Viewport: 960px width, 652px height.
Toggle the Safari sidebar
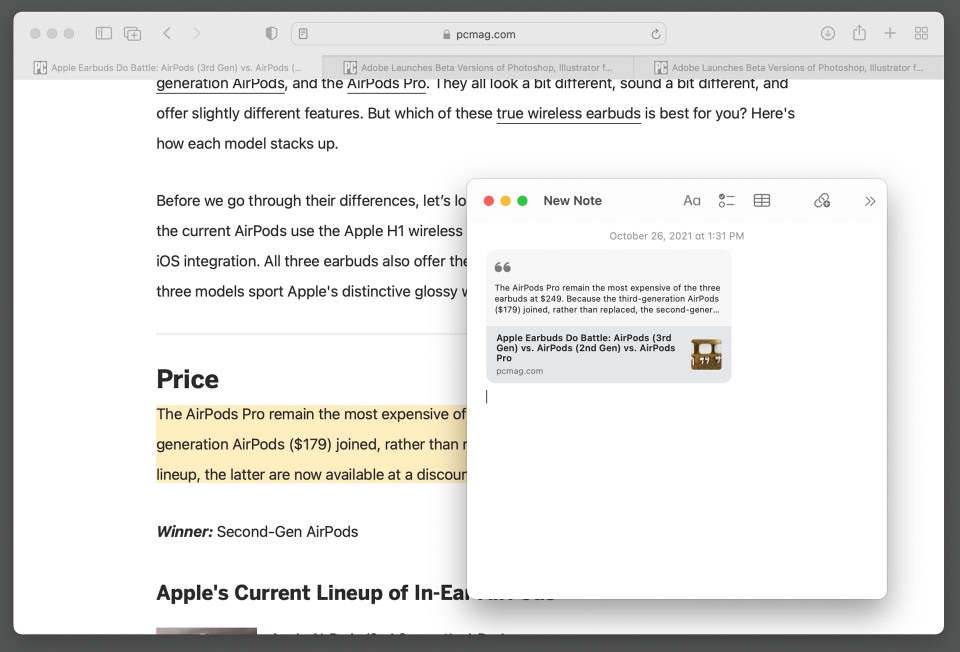click(x=103, y=34)
